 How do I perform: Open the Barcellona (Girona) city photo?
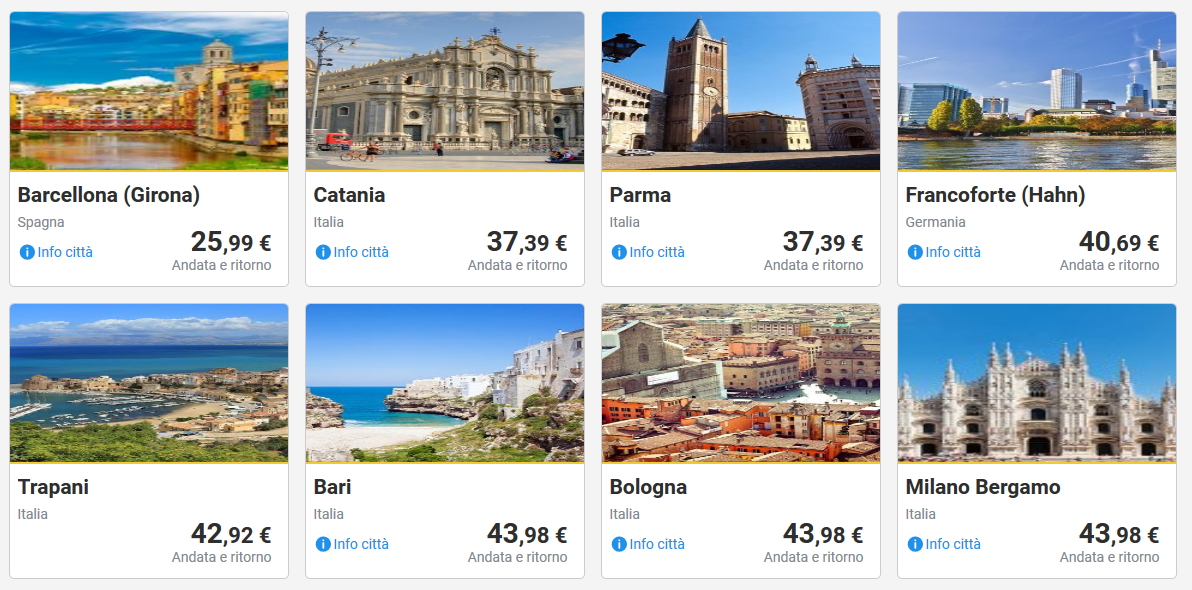[x=149, y=91]
